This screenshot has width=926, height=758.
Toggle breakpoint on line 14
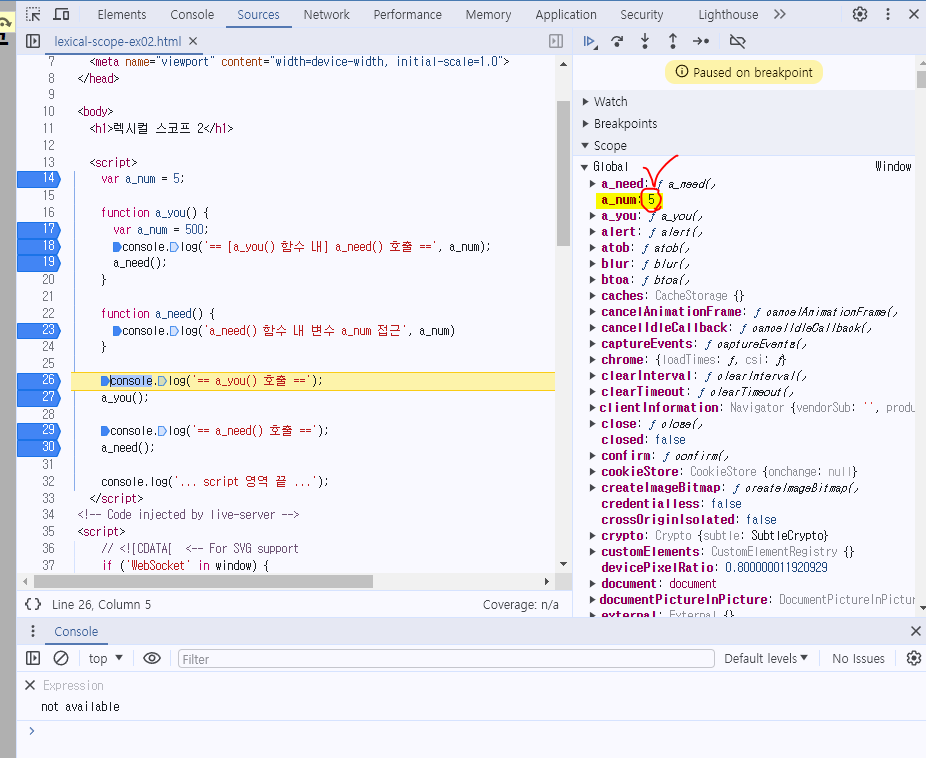tap(38, 178)
